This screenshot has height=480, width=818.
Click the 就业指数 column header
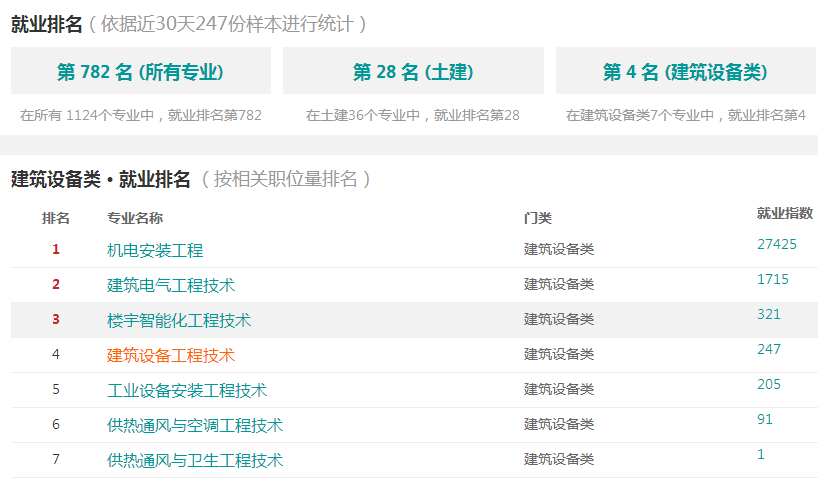(x=785, y=213)
